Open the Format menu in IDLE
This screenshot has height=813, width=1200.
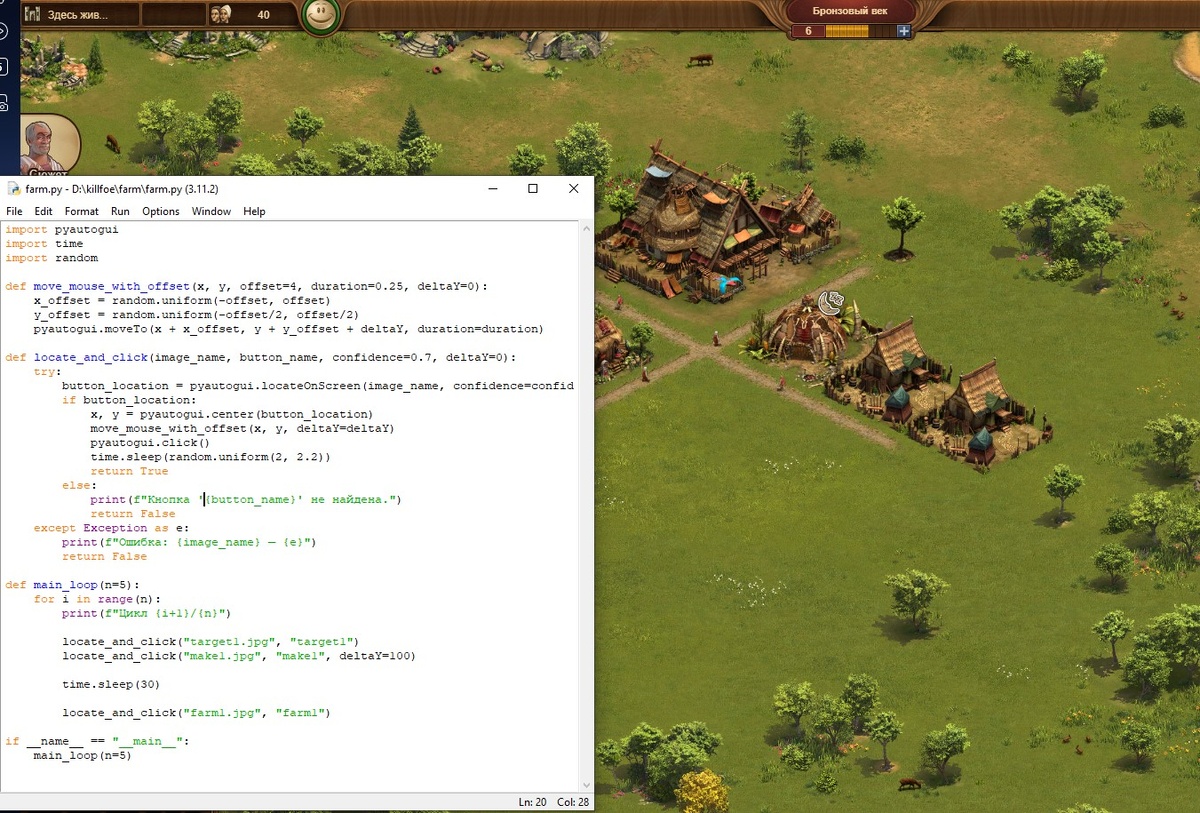coord(82,211)
